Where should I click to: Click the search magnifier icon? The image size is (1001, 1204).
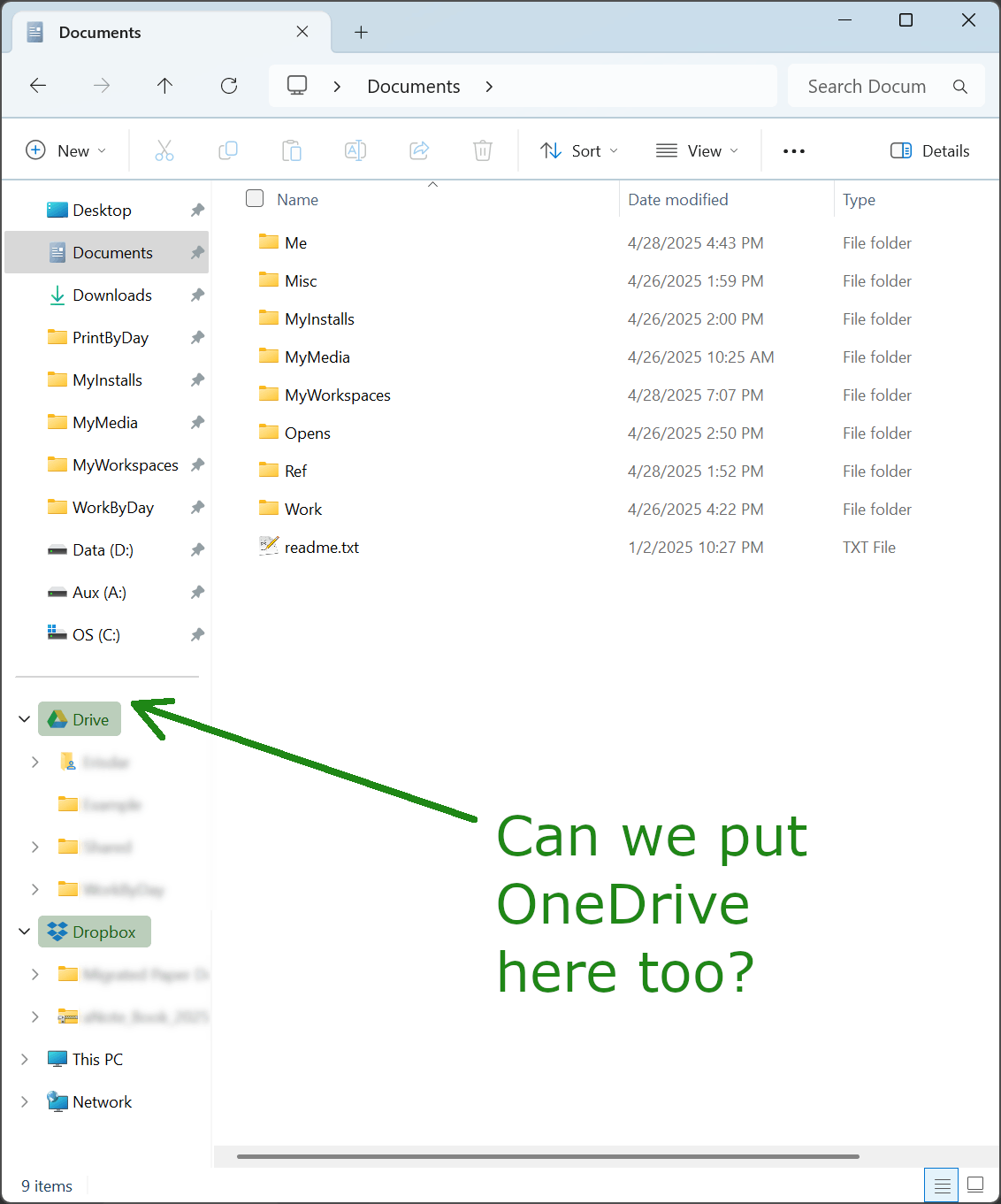[960, 87]
